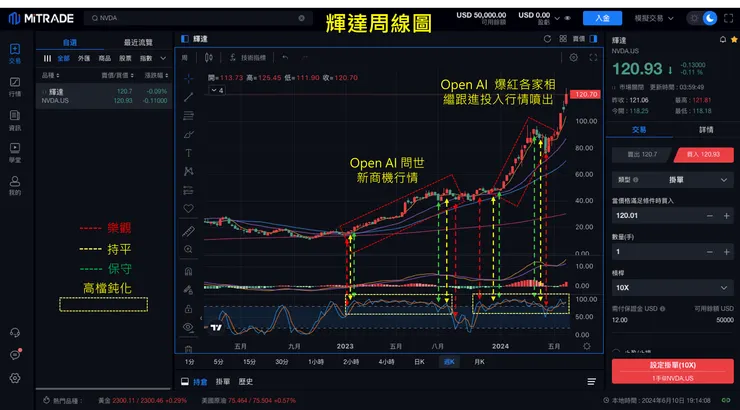Toggle left watchlist panel icon beside 輝達
Screen dimensions: 740x410
pos(185,39)
